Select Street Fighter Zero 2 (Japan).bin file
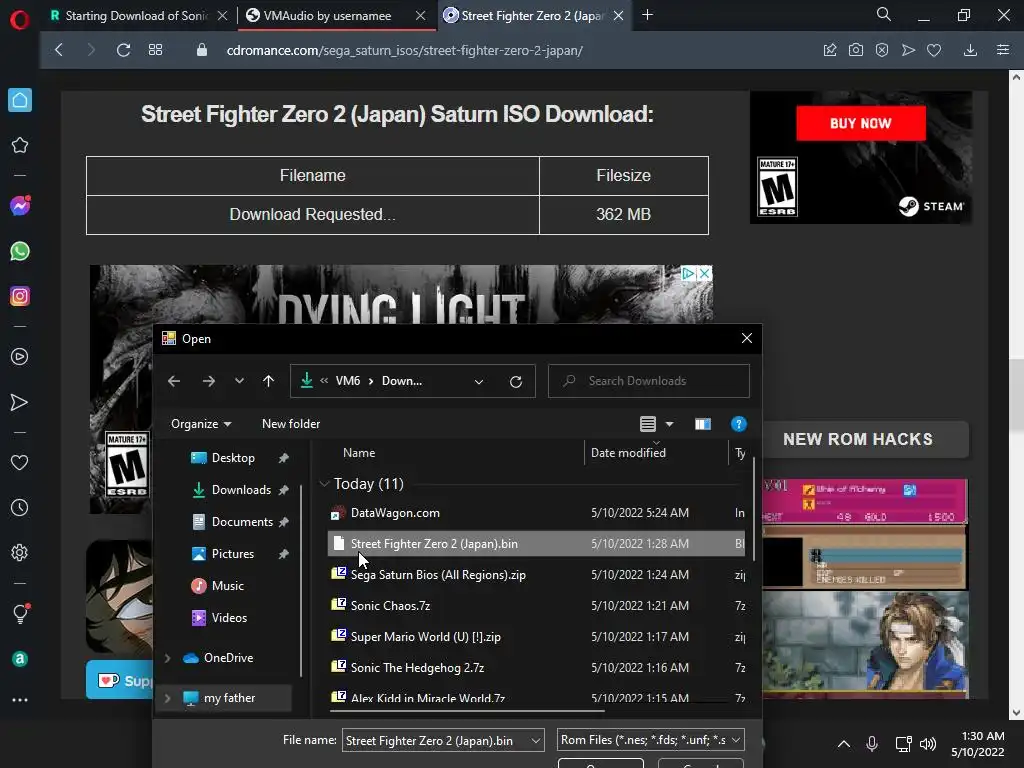 point(536,543)
